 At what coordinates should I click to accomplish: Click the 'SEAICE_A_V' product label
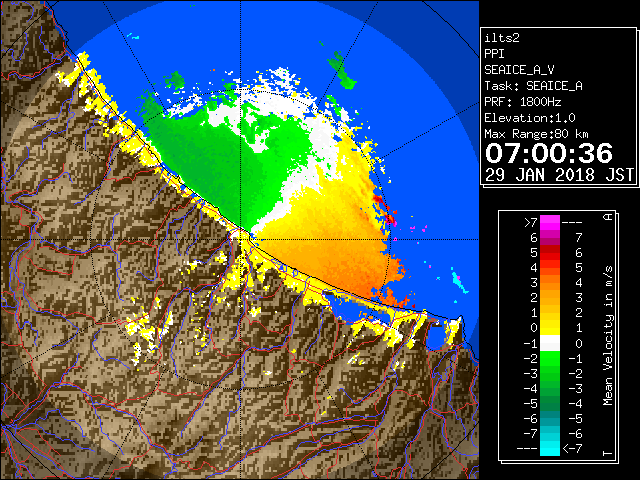point(519,70)
